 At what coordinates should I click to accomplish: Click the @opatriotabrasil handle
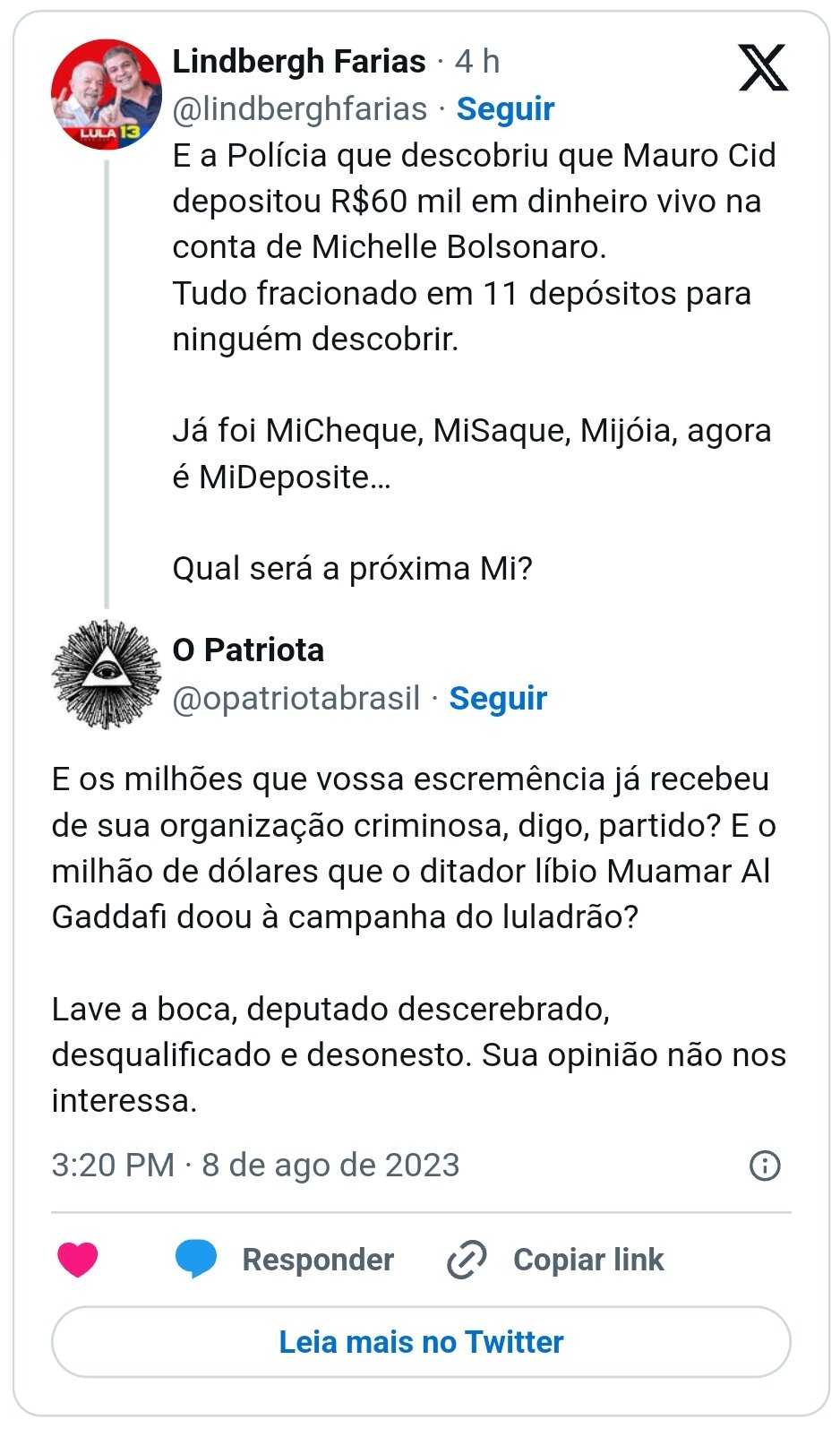point(296,698)
